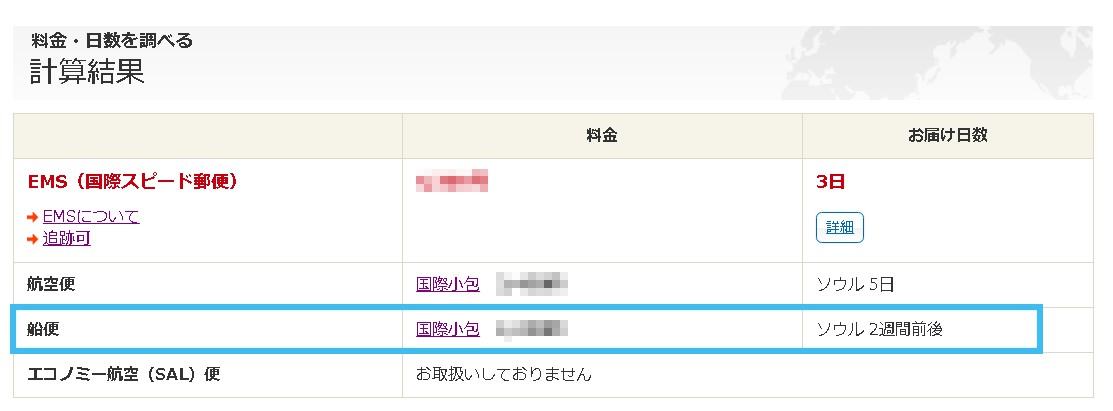Open the EMSについて link
Image resolution: width=1113 pixels, height=411 pixels.
[x=91, y=216]
